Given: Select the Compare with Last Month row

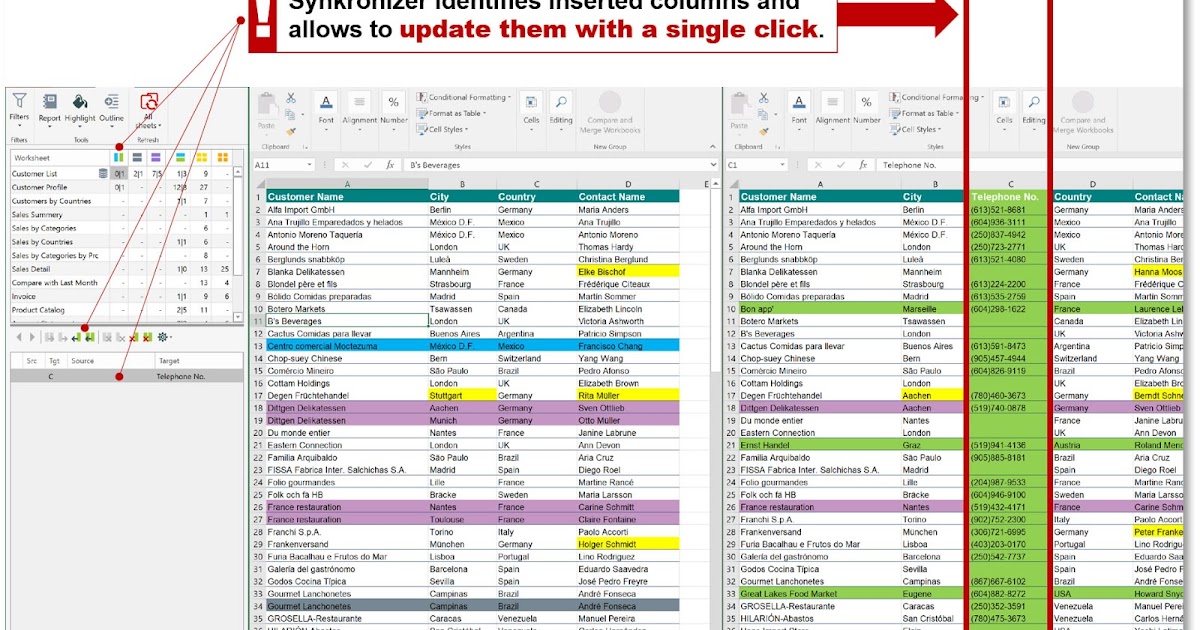Looking at the screenshot, I should click(120, 283).
